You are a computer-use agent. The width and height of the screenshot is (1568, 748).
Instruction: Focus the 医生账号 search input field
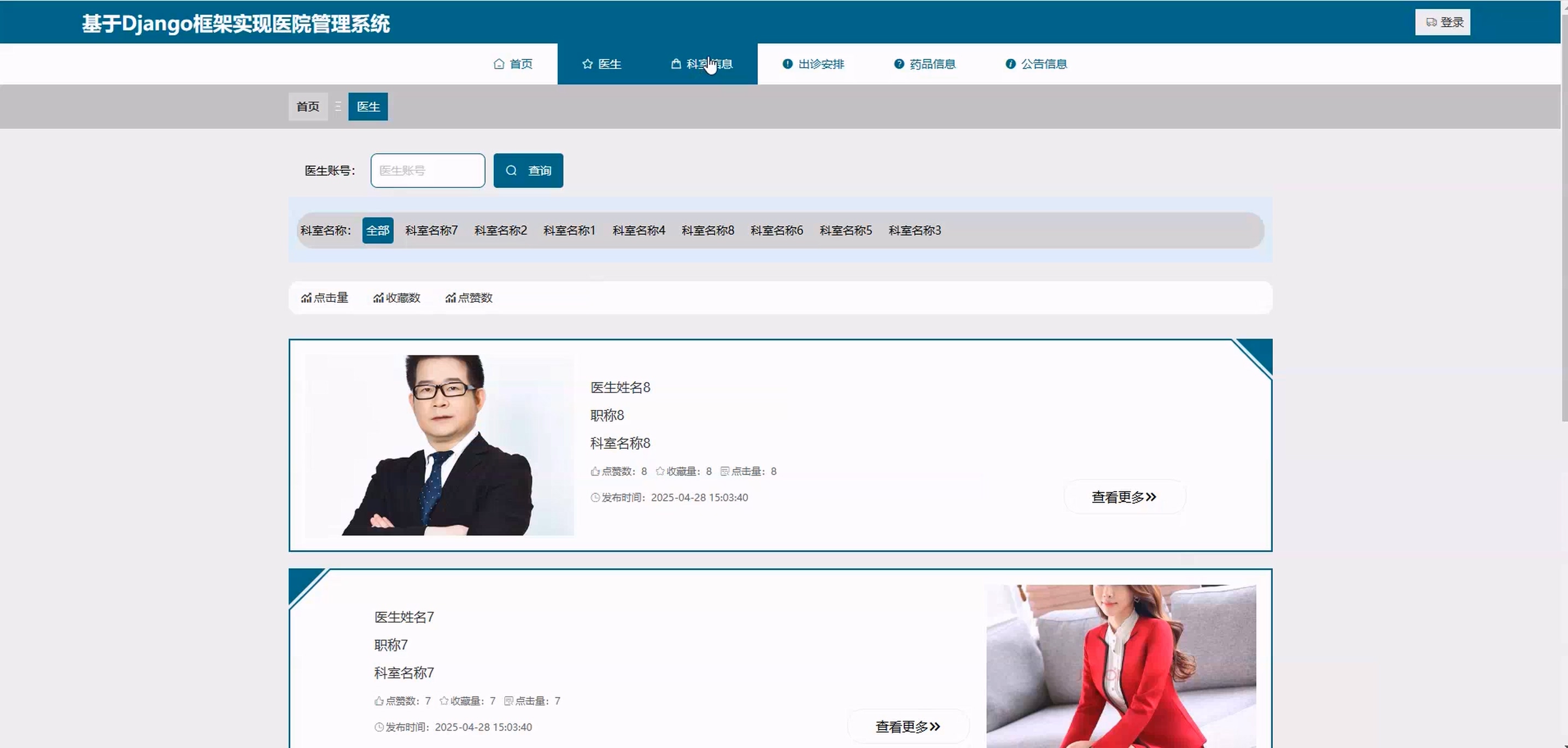click(x=428, y=171)
